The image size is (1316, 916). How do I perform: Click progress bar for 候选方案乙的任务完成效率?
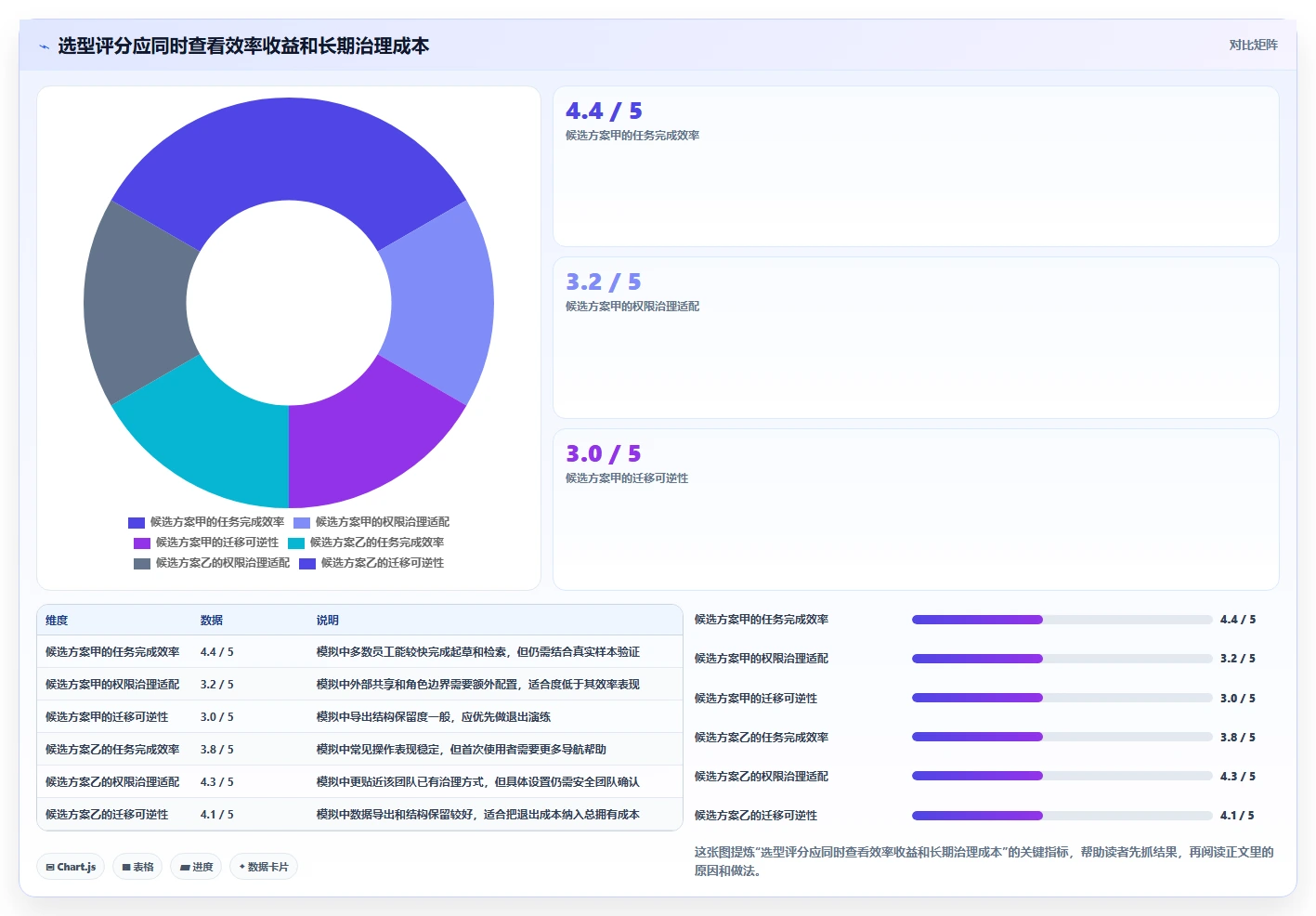1062,737
